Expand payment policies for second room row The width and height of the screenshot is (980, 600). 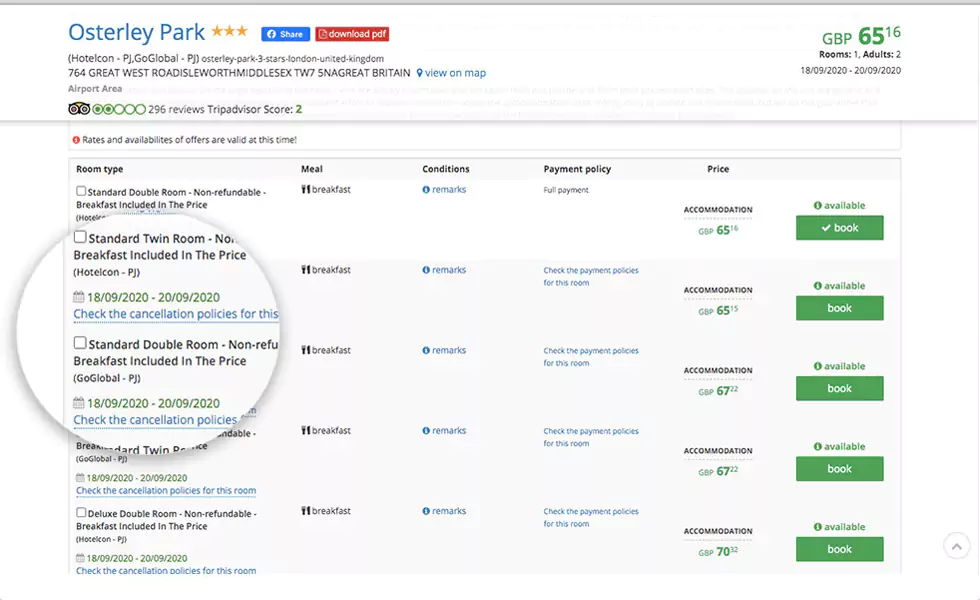(x=590, y=276)
